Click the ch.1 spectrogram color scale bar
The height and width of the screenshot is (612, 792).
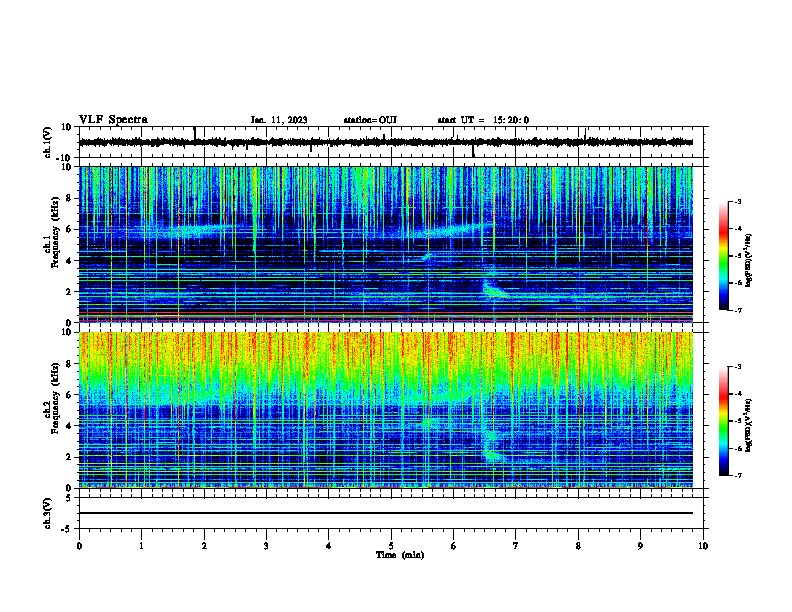(x=723, y=256)
